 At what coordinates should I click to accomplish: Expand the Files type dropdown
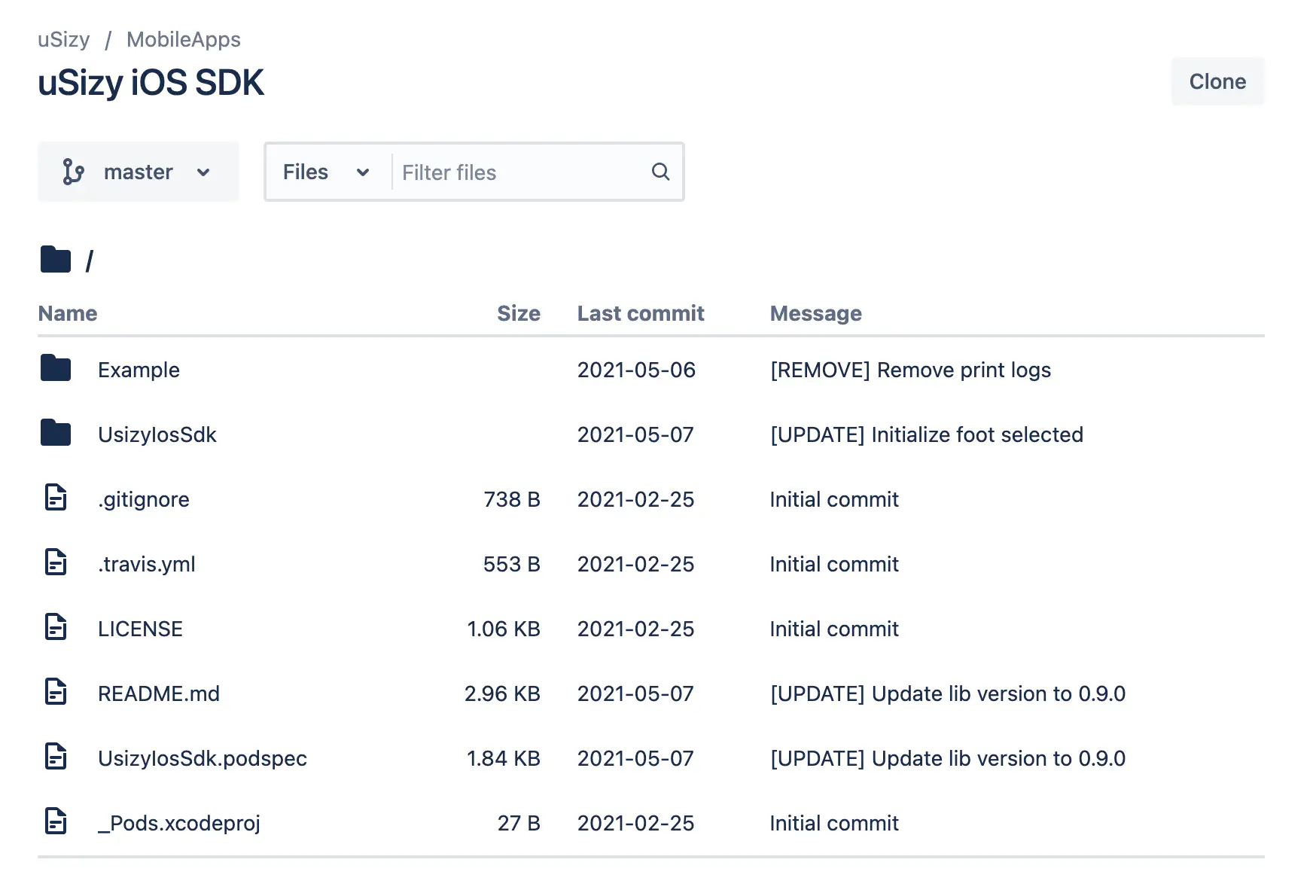326,172
